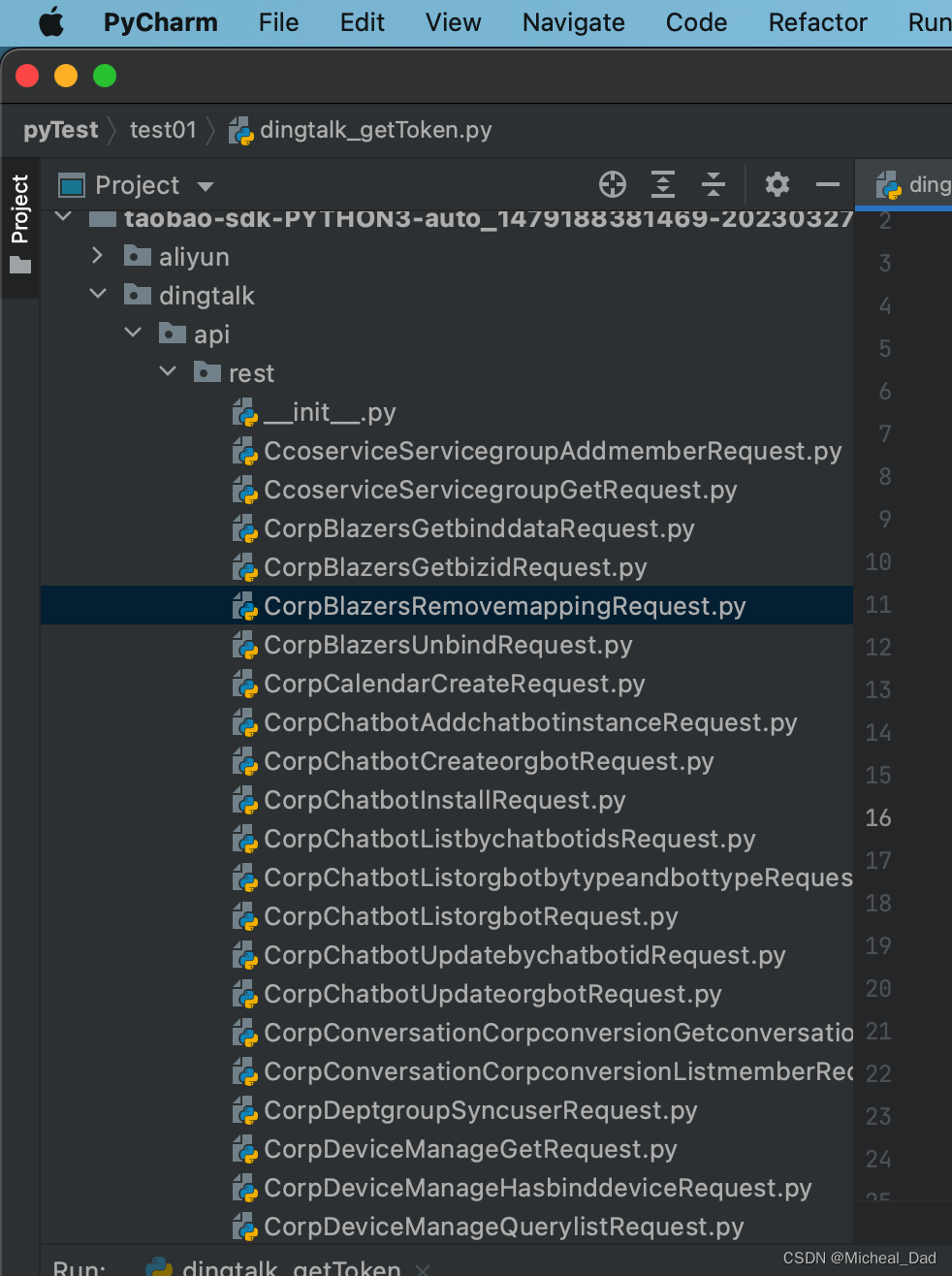Select CorpChatbotCreateorgbotRequest.py
This screenshot has height=1276, width=952.
[489, 761]
